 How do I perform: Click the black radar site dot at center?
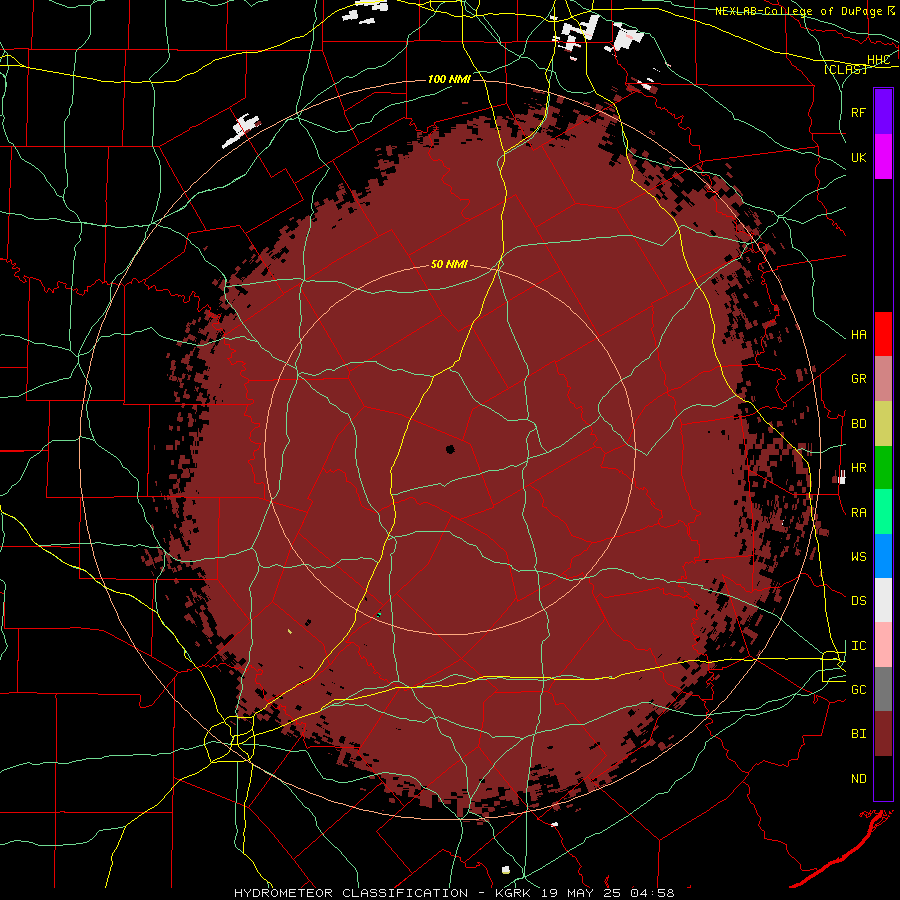pyautogui.click(x=450, y=449)
